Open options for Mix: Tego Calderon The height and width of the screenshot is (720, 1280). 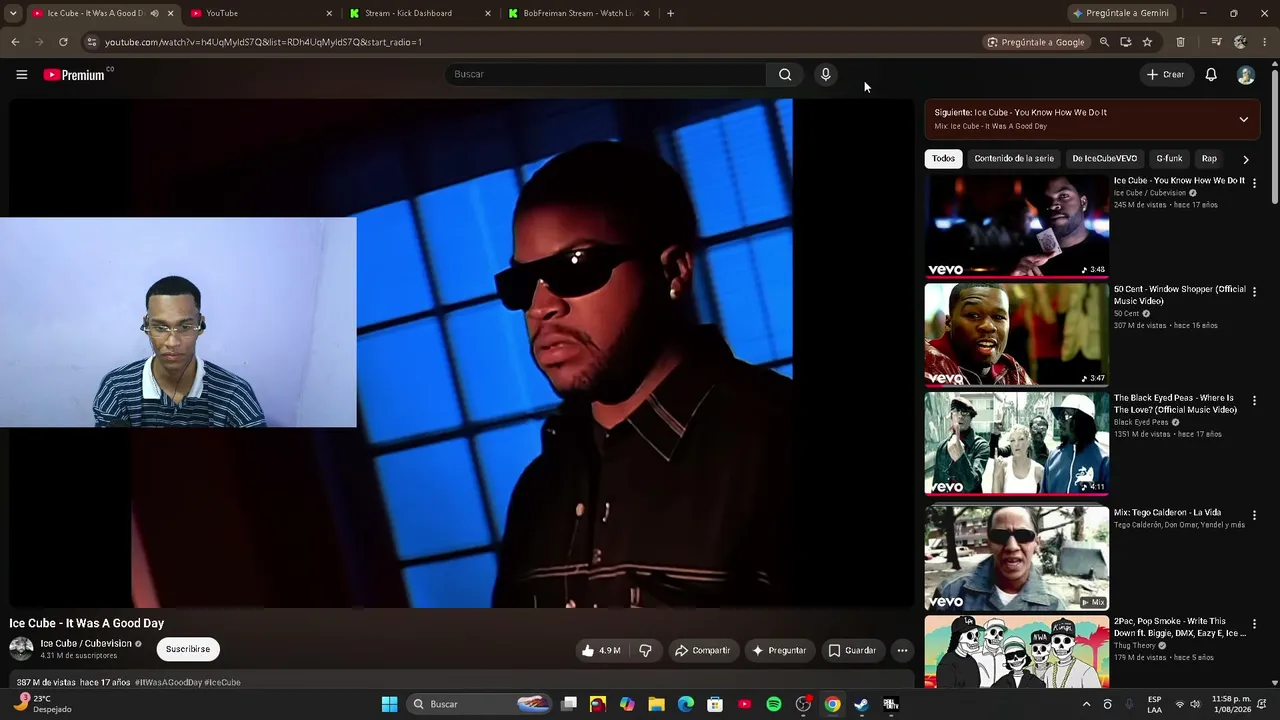pyautogui.click(x=1254, y=515)
